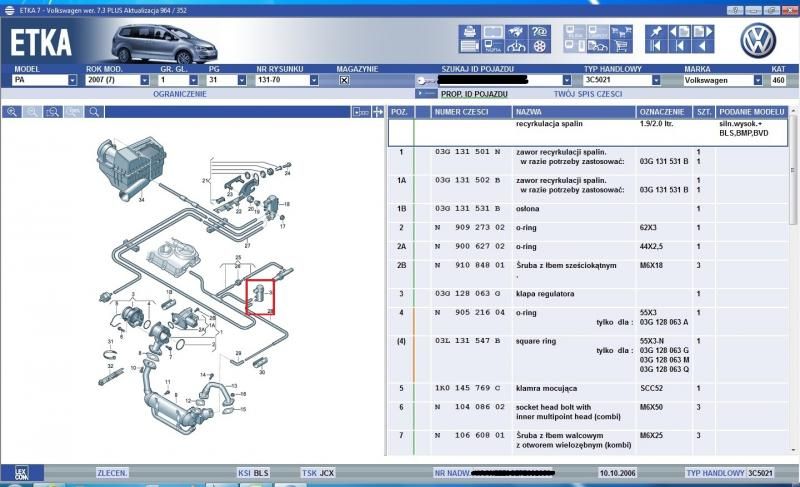
Task: Click the folders with cloud icon
Action: coord(598,46)
